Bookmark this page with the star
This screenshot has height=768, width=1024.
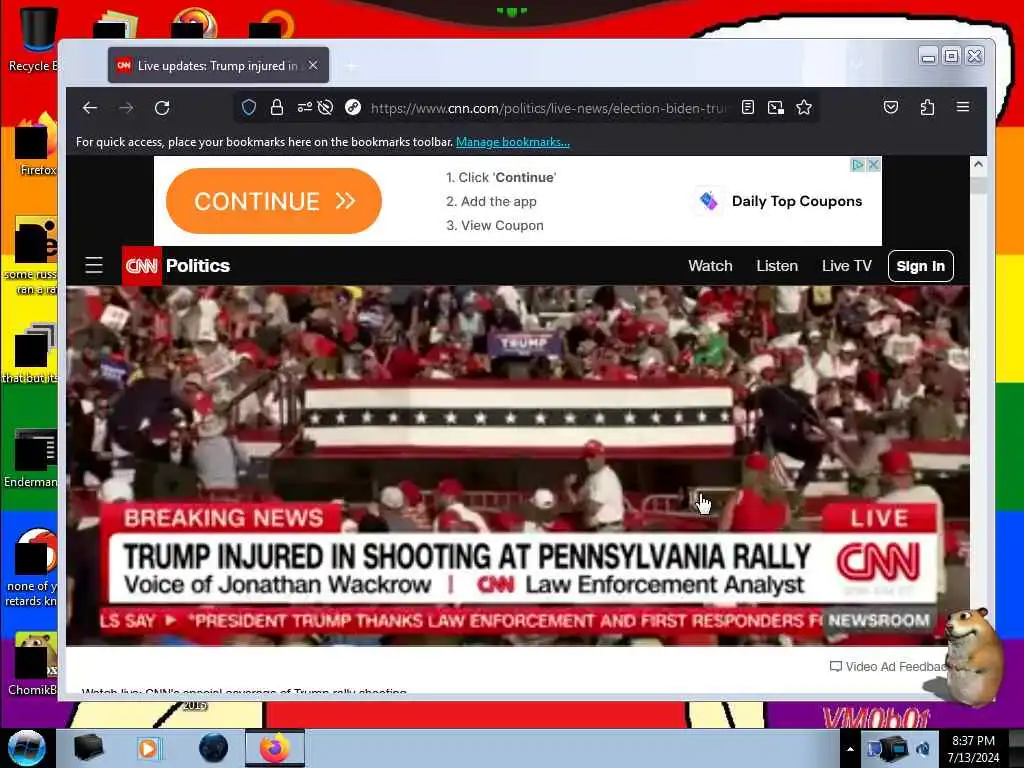(804, 108)
